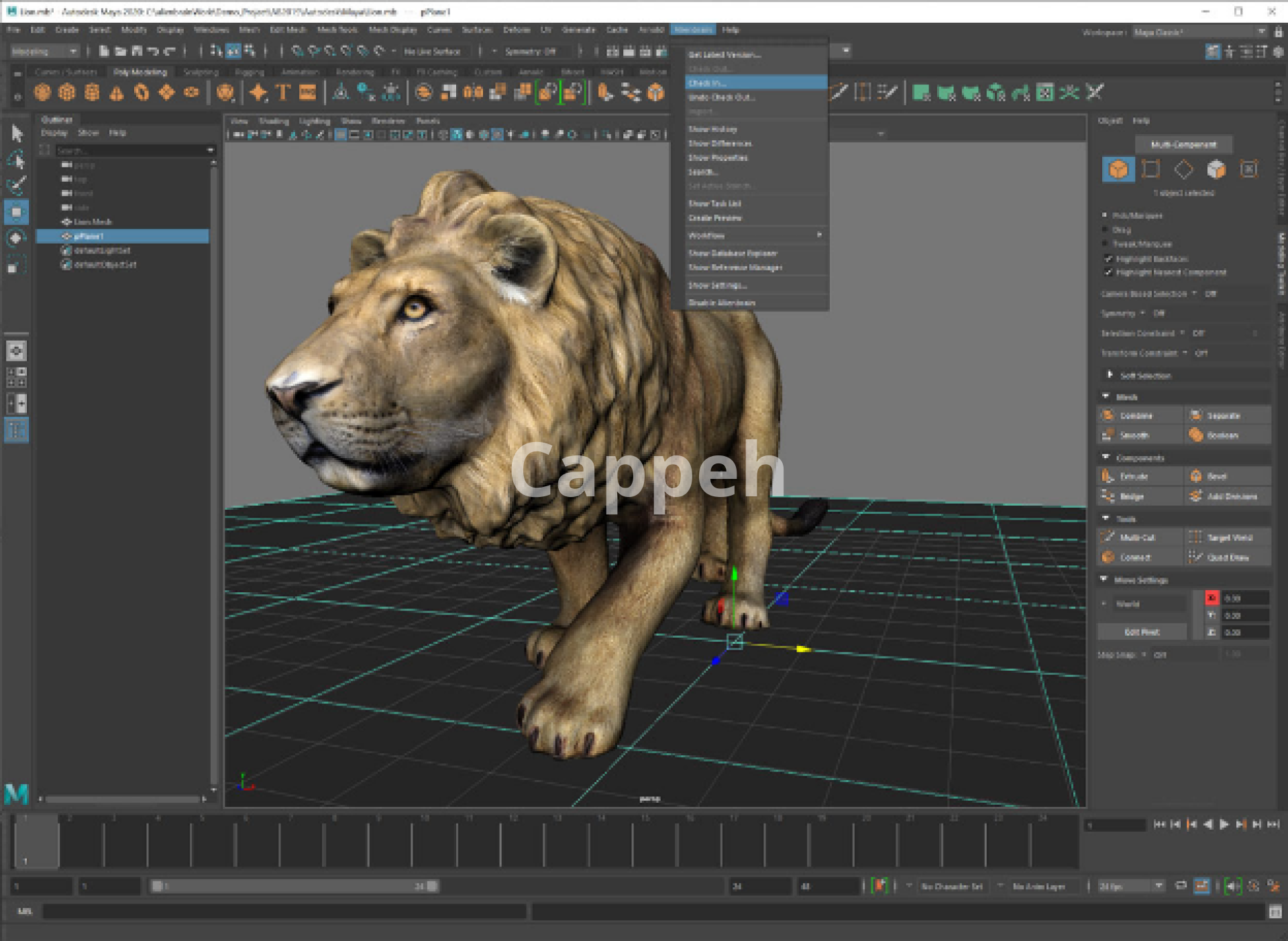Image resolution: width=1288 pixels, height=941 pixels.
Task: Click the polygon sphere shelf icon
Action: tap(42, 93)
